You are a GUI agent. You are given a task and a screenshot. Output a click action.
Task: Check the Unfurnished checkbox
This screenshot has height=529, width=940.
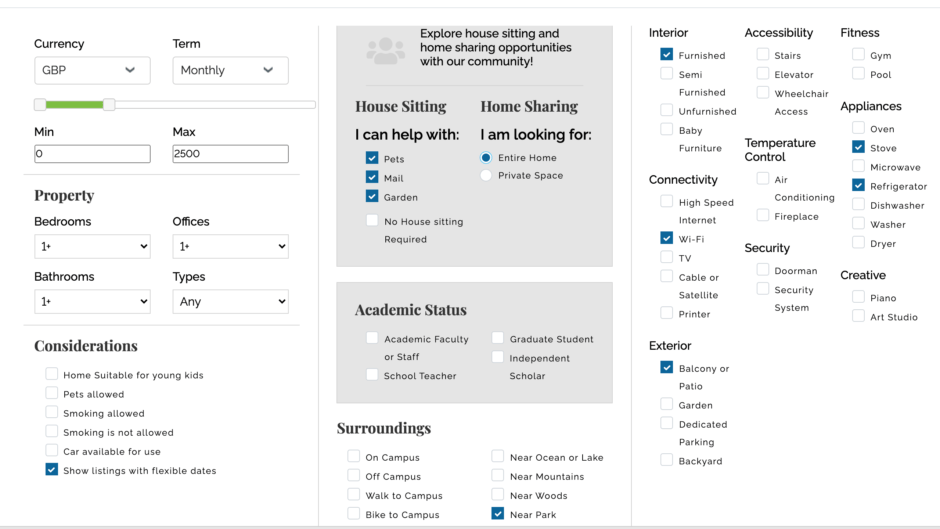click(x=666, y=110)
